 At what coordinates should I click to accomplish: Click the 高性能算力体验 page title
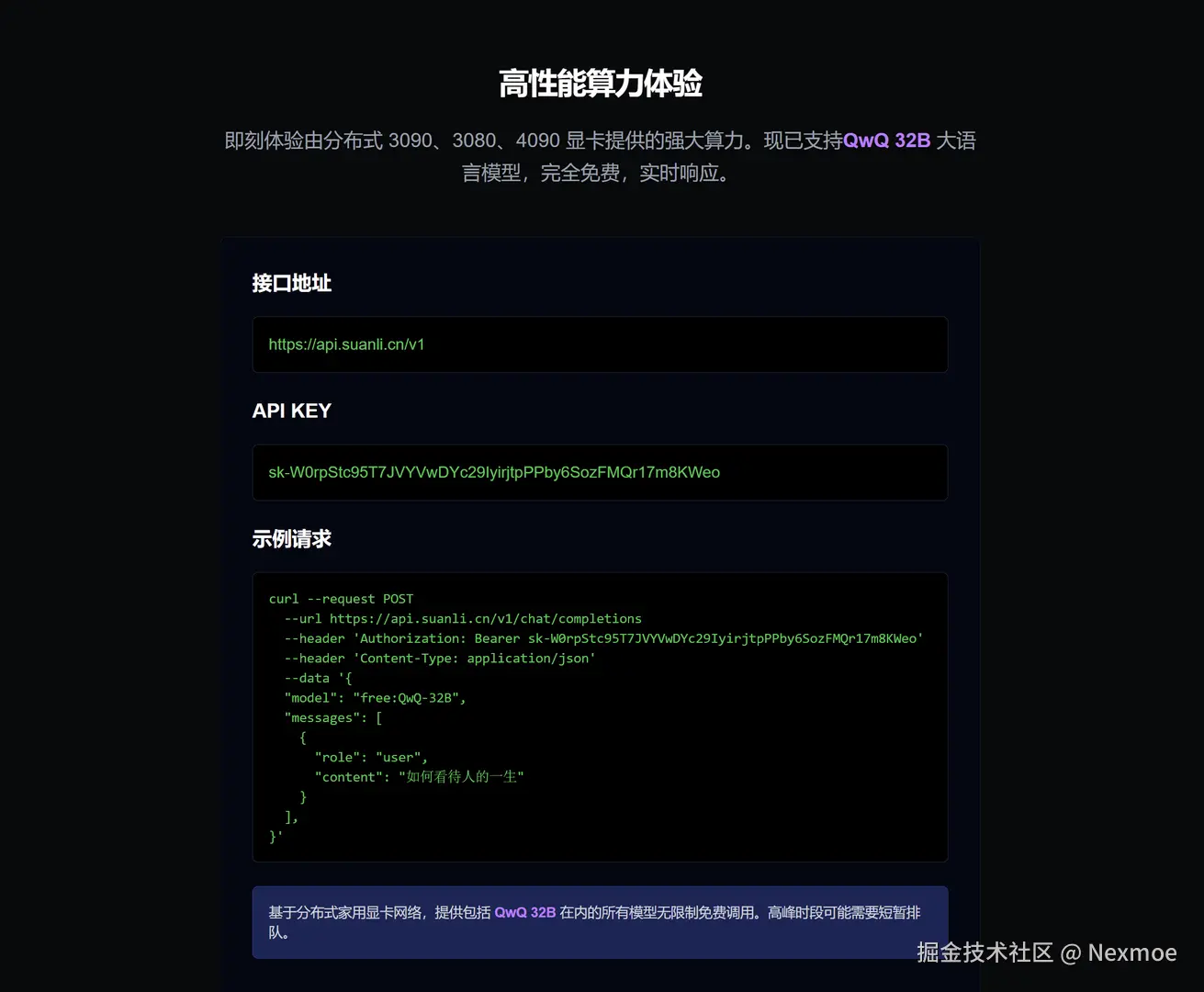pyautogui.click(x=601, y=84)
